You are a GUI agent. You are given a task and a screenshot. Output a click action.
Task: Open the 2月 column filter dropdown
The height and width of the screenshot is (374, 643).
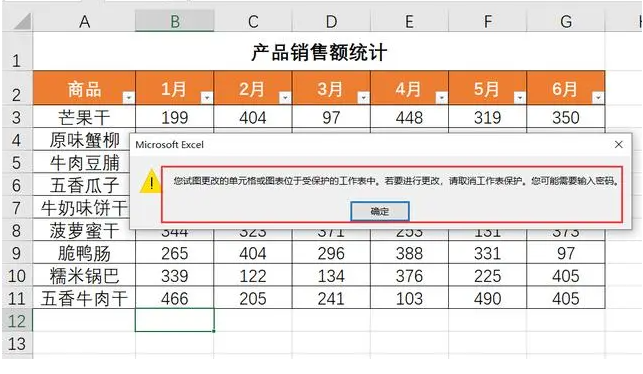click(285, 98)
